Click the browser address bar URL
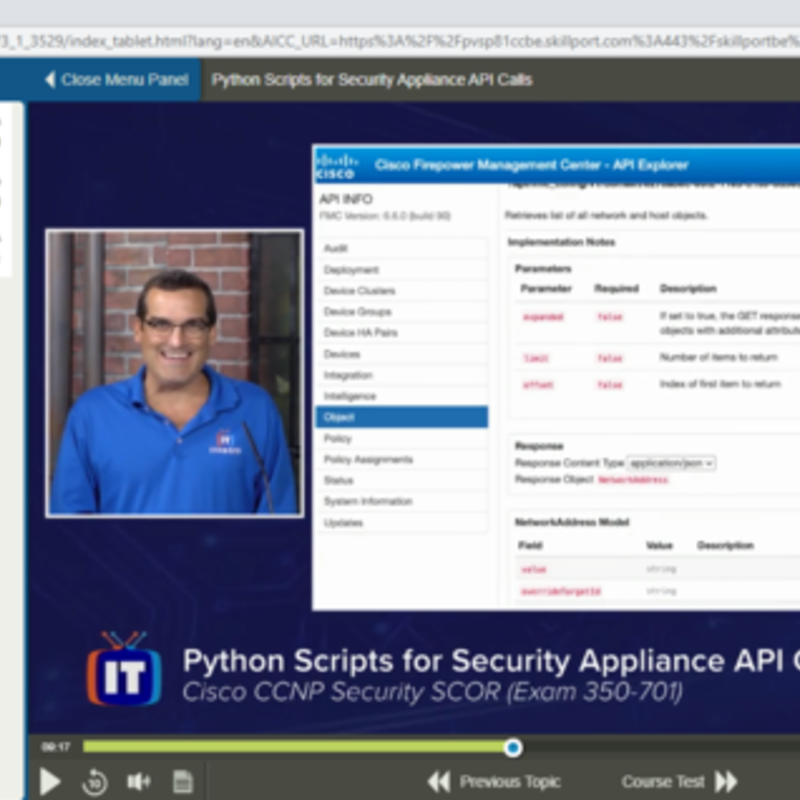Viewport: 800px width, 800px height. (400, 41)
